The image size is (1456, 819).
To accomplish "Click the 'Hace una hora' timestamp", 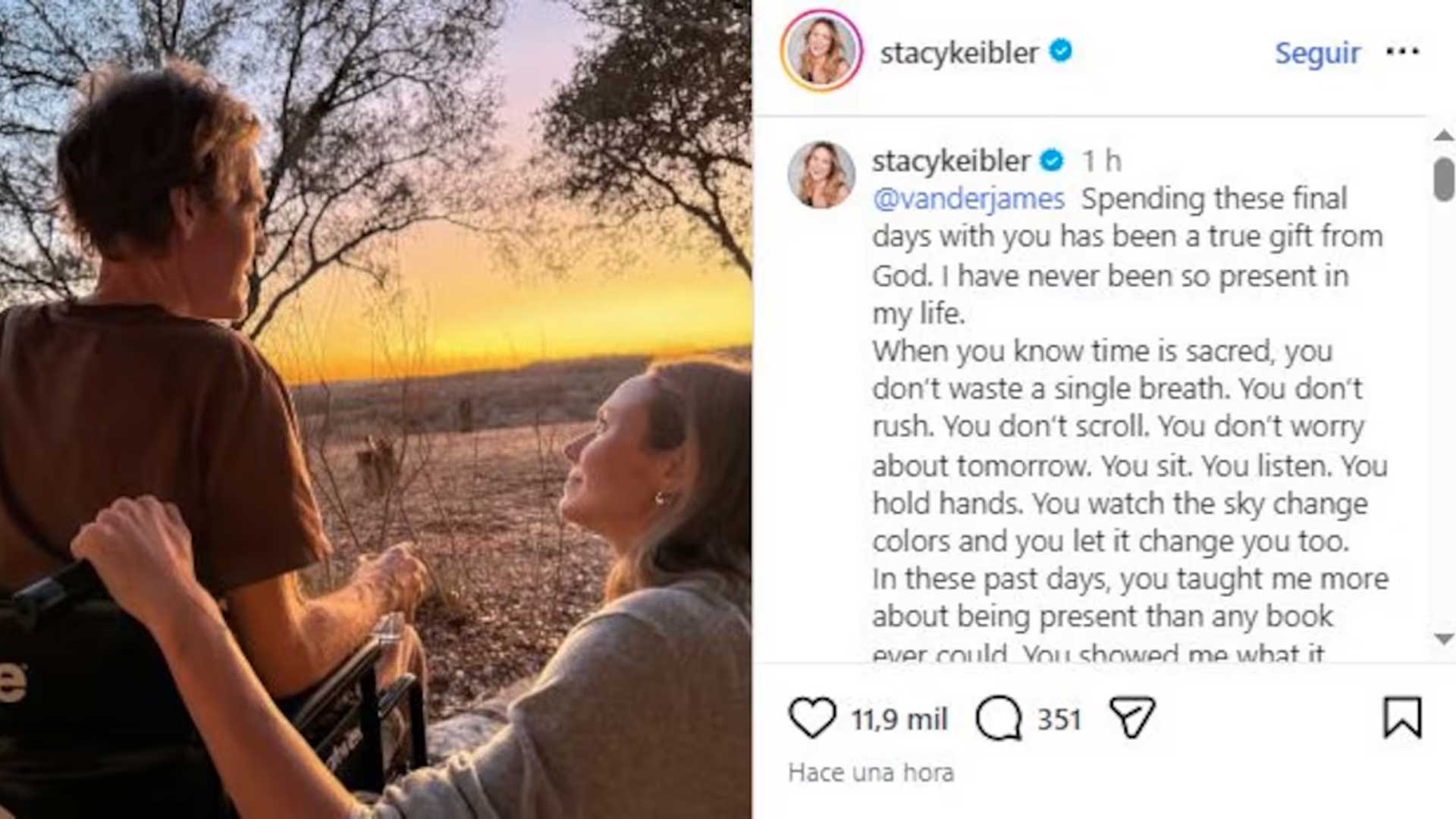I will click(871, 773).
